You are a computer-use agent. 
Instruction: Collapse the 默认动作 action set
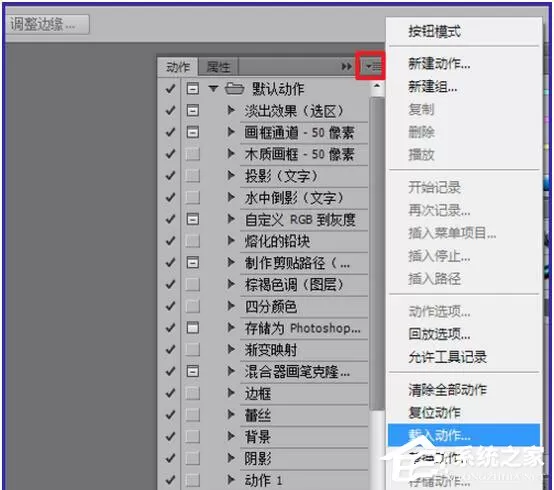(213, 88)
